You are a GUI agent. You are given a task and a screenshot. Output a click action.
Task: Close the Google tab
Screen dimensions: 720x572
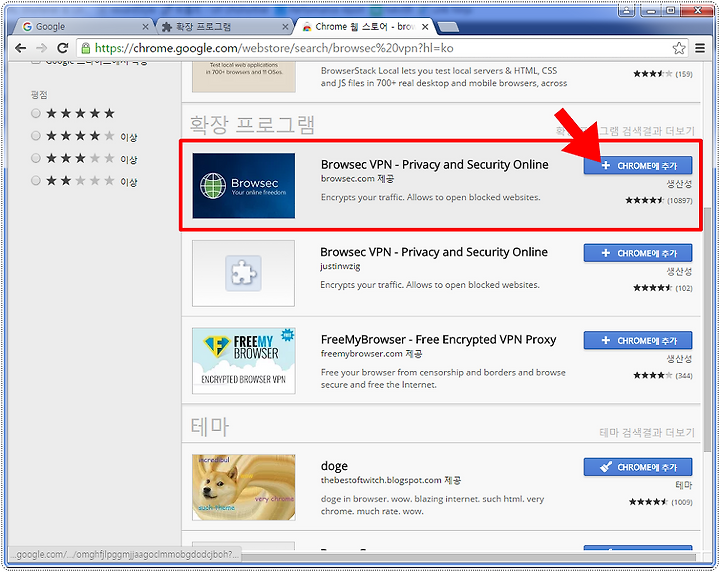pos(145,27)
